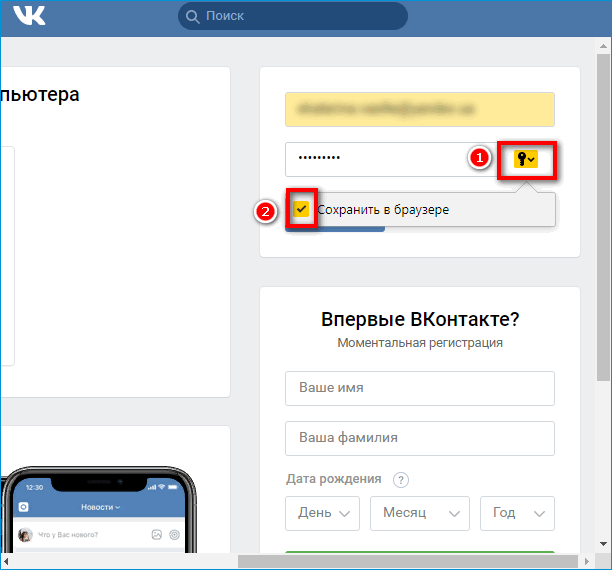Click the live broadcast icon in phone mockup

174,534
